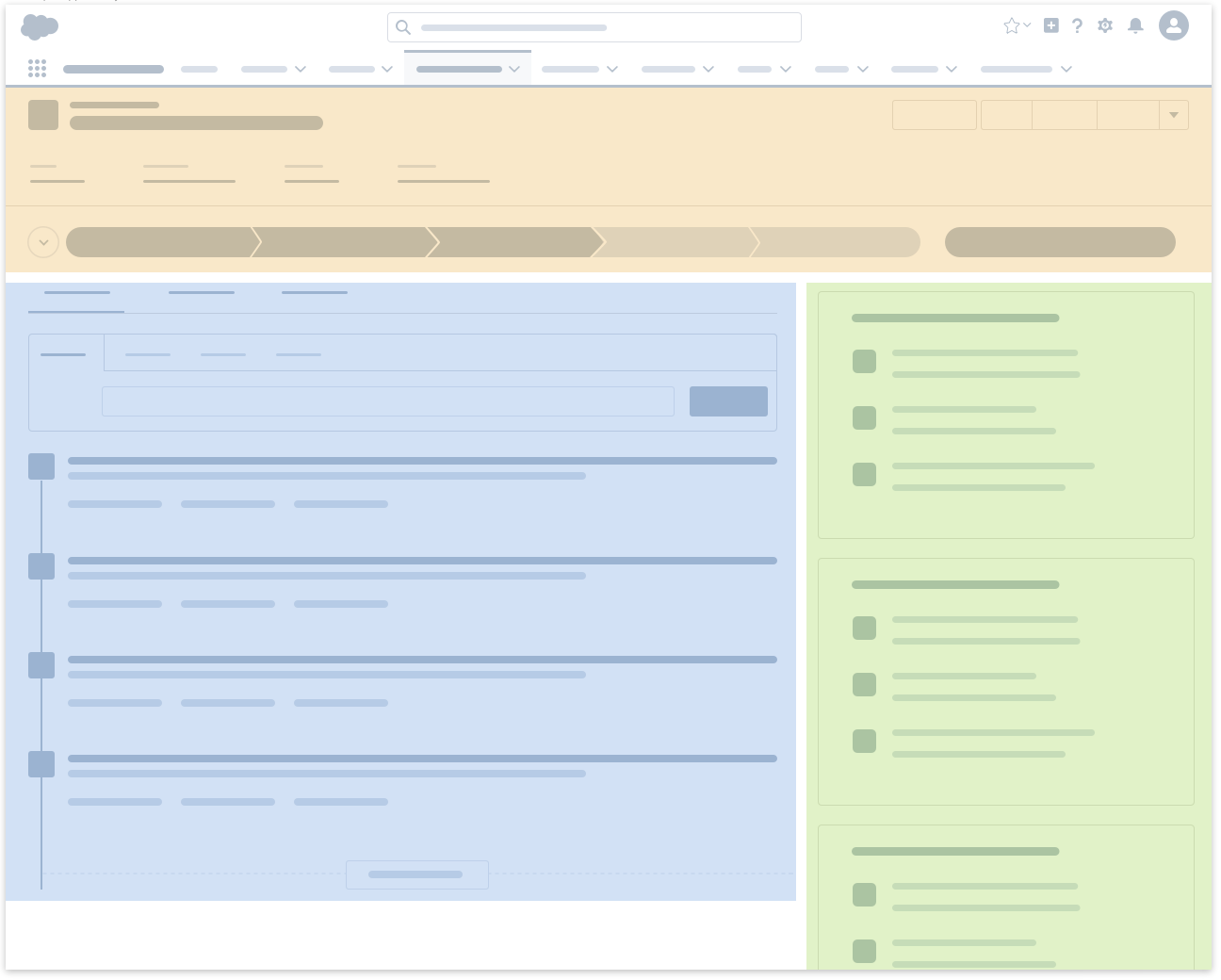Switch to the third record tab
The width and height of the screenshot is (1221, 980).
coord(315,293)
